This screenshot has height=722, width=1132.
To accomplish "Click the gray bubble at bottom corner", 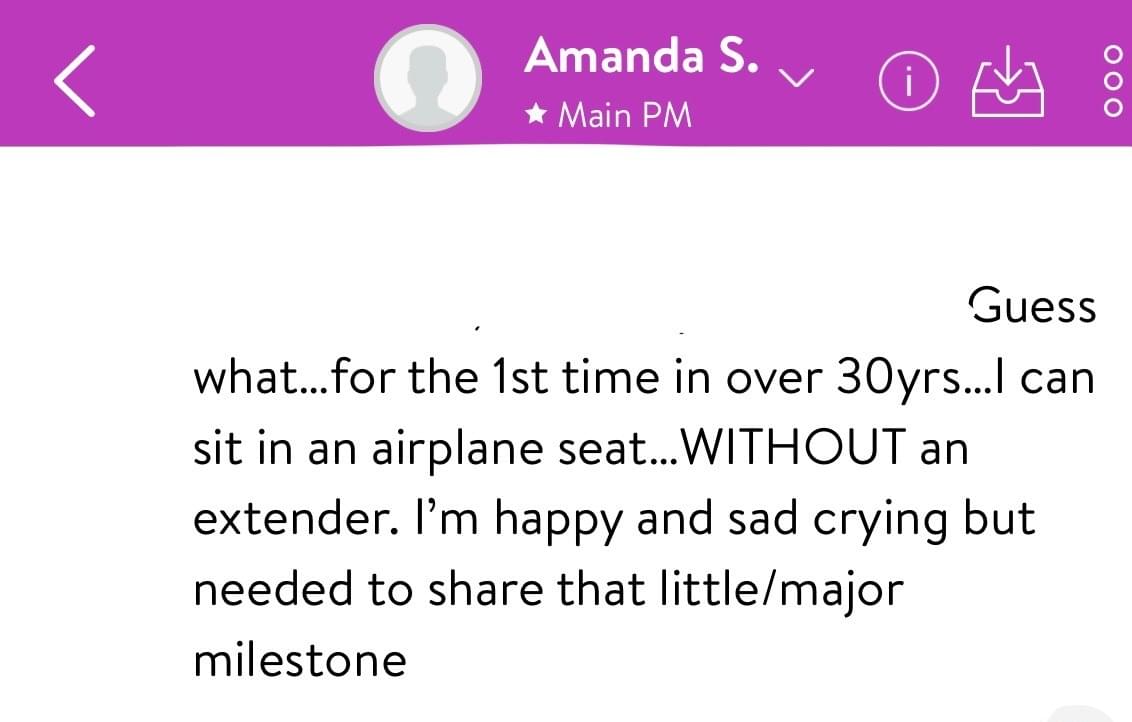I will point(1090,713).
